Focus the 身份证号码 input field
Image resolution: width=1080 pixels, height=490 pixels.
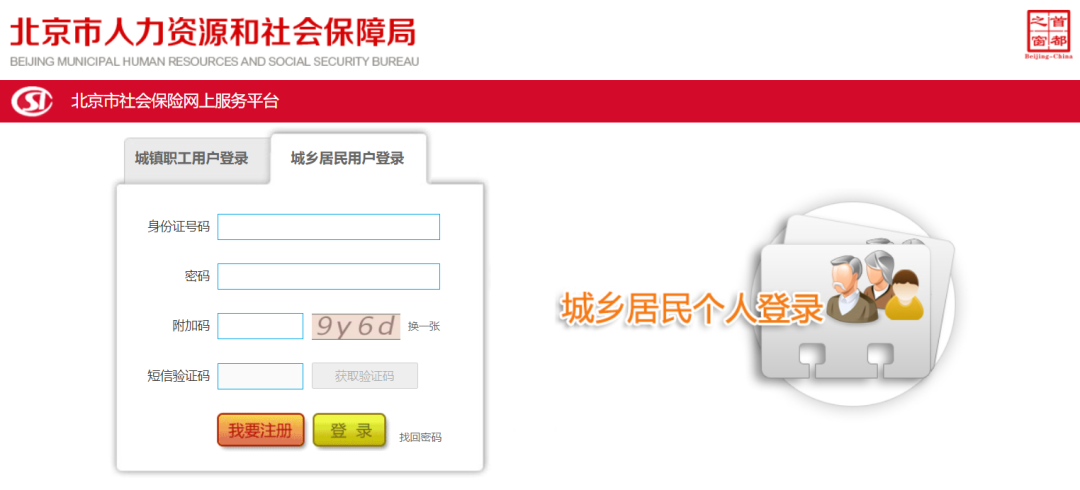click(329, 227)
